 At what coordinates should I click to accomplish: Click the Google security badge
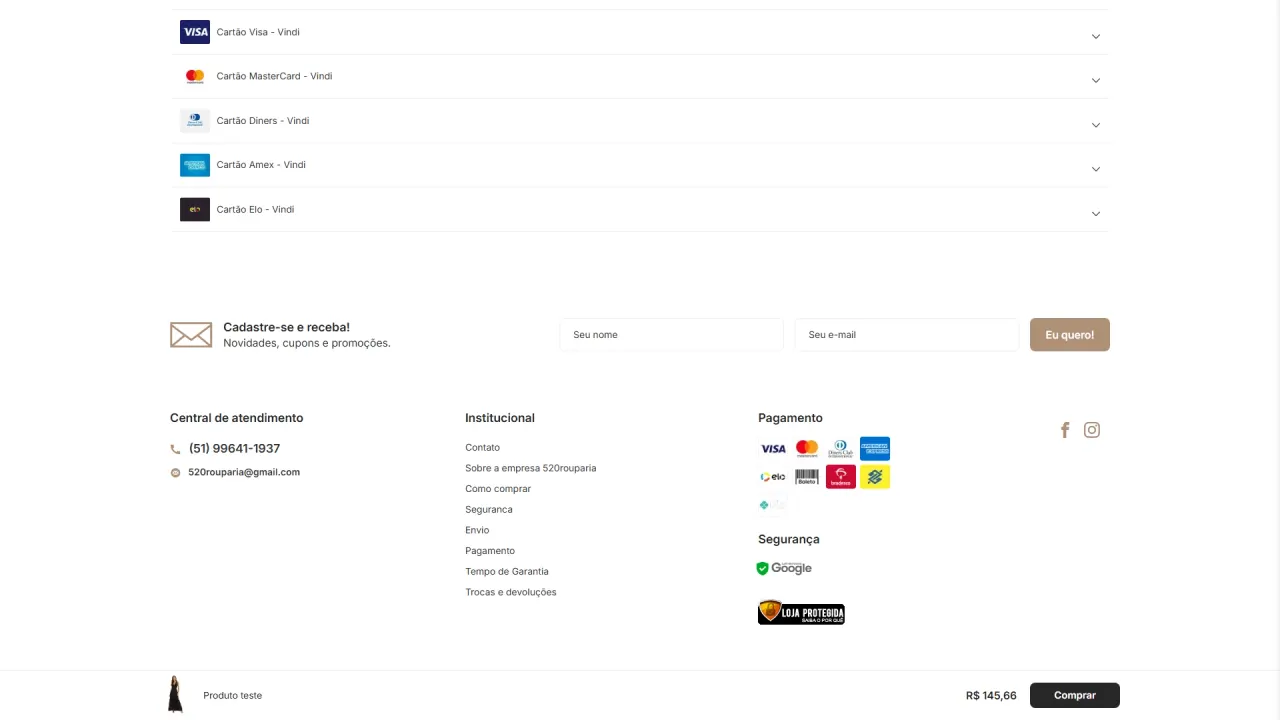(x=784, y=568)
